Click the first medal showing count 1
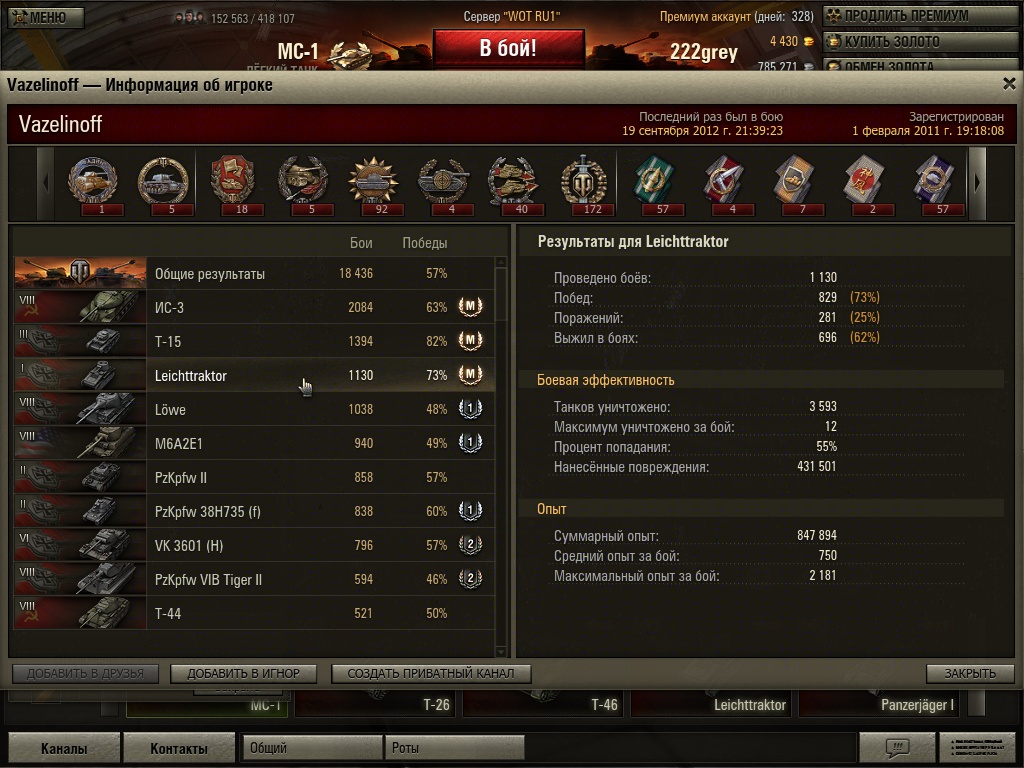 pos(93,180)
